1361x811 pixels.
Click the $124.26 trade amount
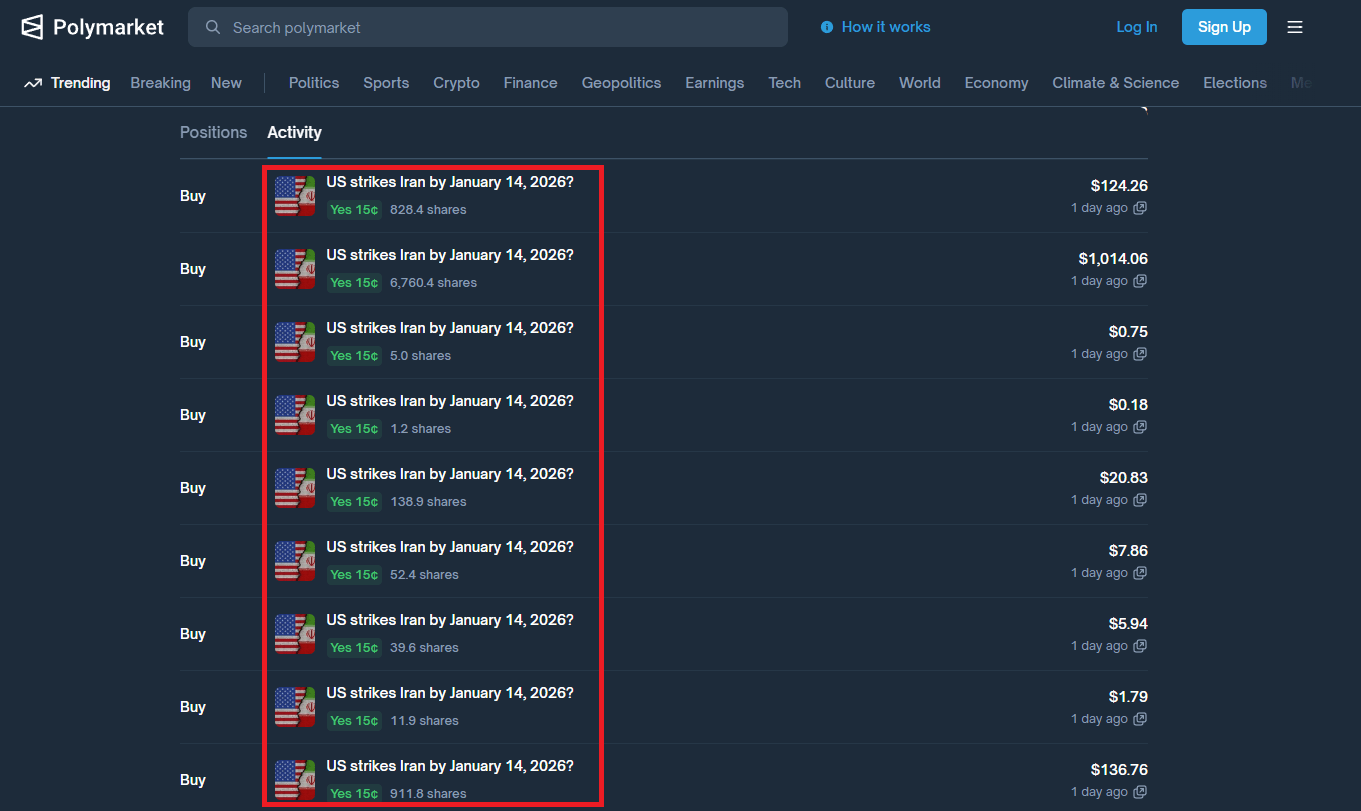click(1119, 186)
